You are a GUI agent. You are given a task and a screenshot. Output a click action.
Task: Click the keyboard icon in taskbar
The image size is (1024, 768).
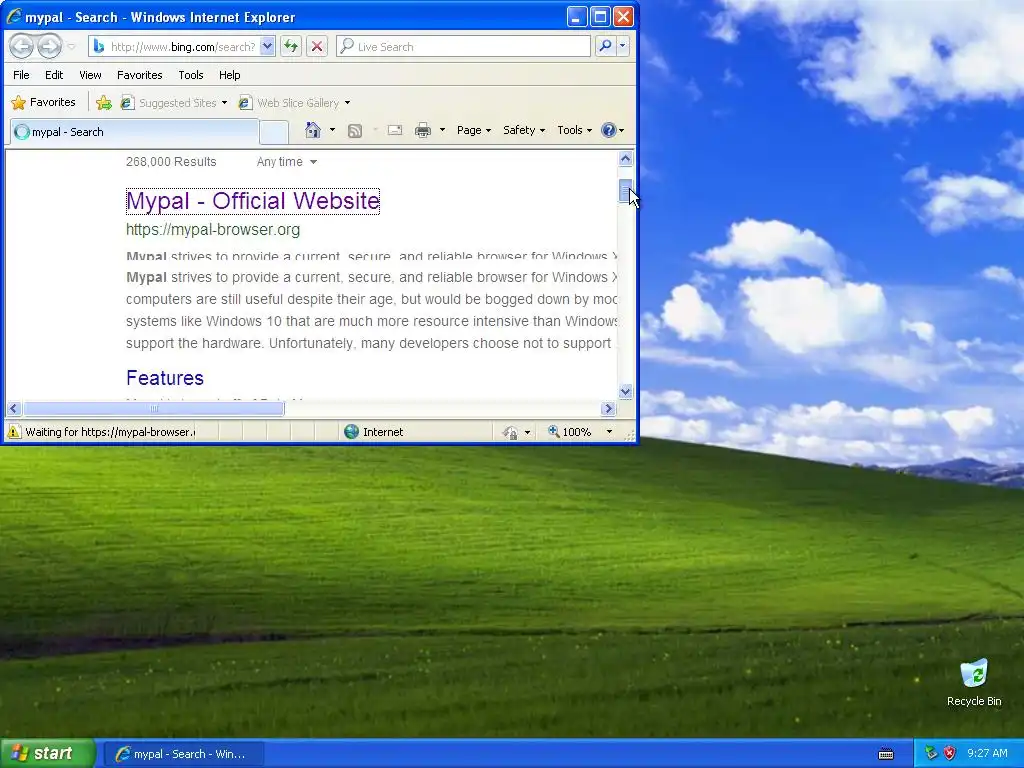point(886,754)
